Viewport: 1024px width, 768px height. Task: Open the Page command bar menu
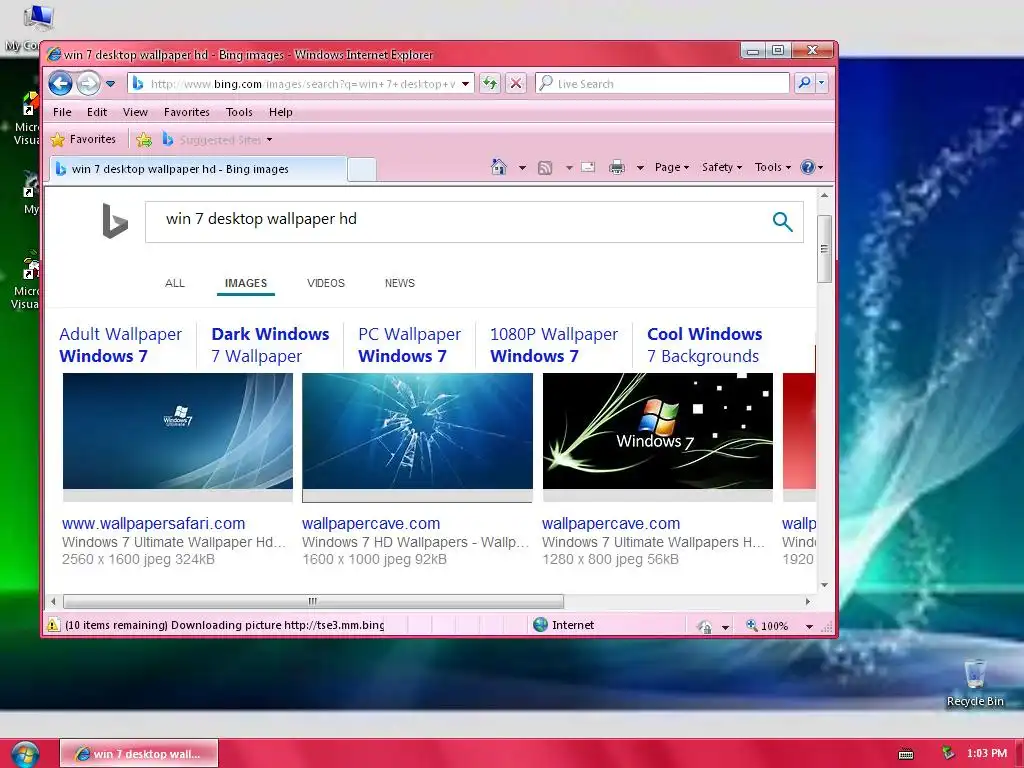click(671, 167)
